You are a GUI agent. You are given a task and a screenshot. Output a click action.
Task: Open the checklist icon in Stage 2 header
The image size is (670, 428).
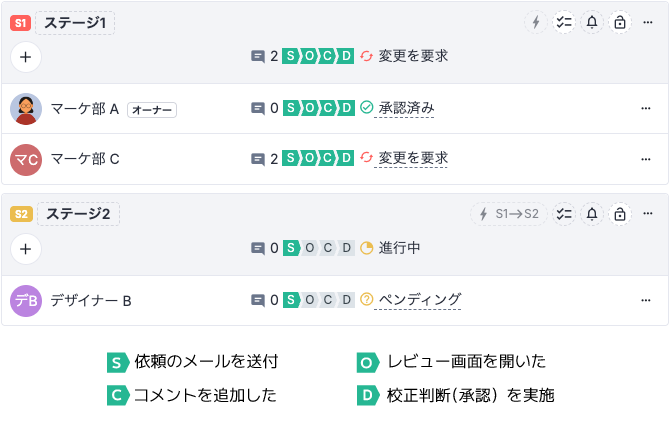click(x=564, y=214)
